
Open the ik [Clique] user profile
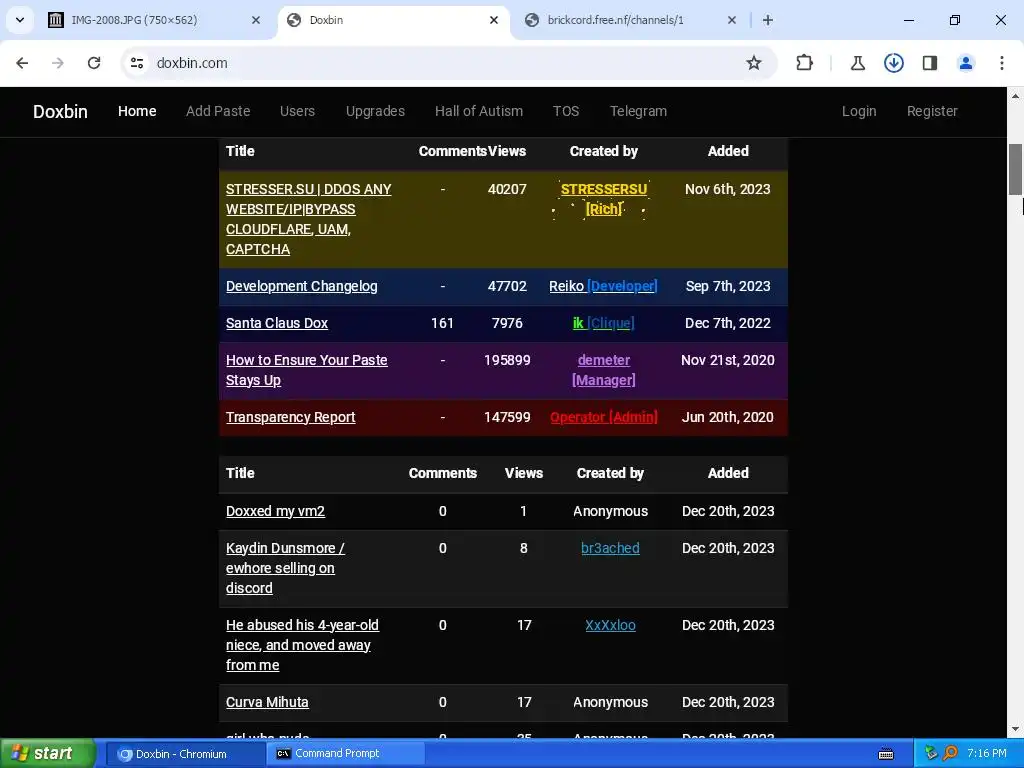(603, 323)
